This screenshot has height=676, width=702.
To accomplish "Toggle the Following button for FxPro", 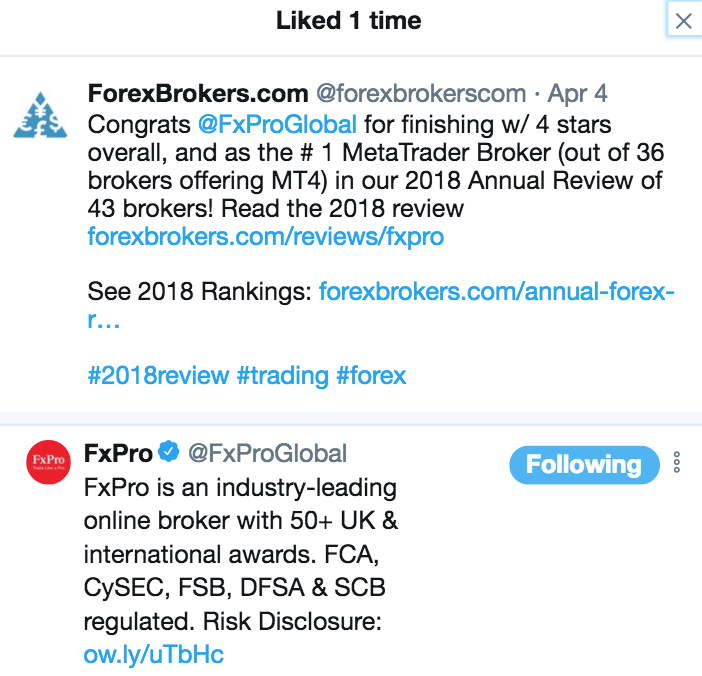I will point(584,464).
